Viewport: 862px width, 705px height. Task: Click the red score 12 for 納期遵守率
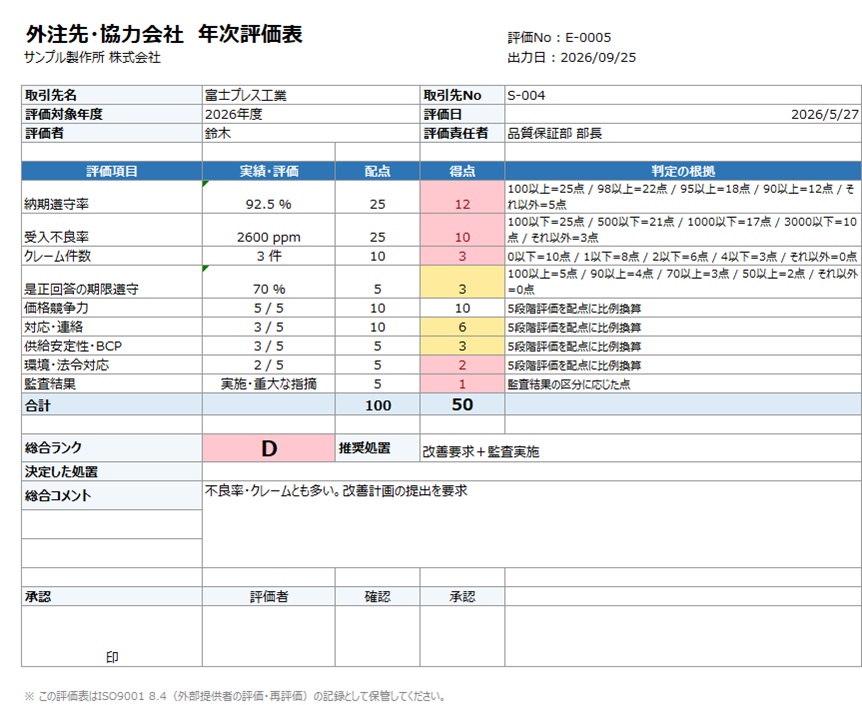(462, 197)
